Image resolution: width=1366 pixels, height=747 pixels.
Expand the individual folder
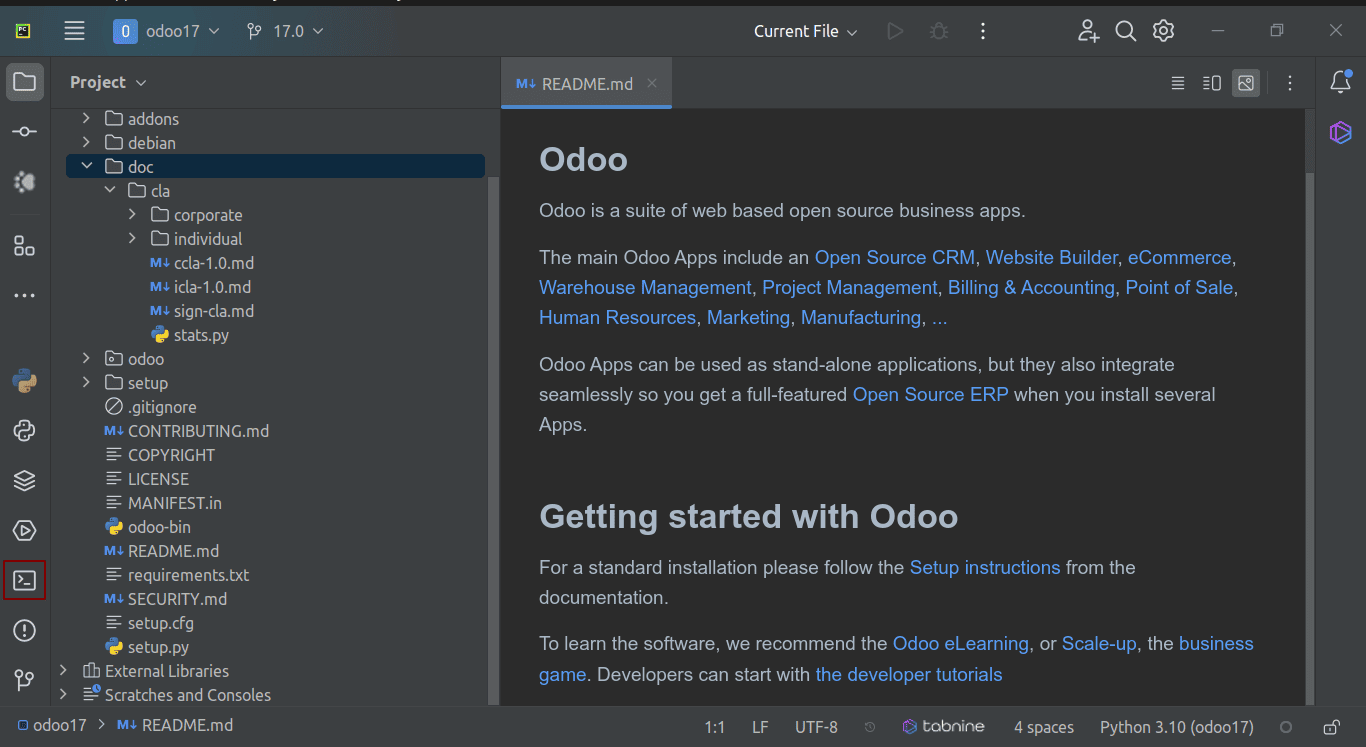(132, 238)
